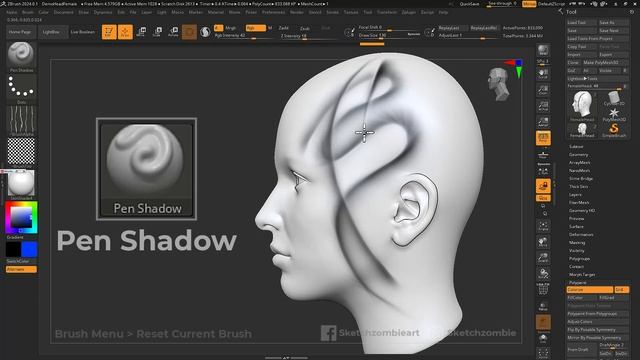Select the Cylinder3D tool thumbnail

point(614,99)
